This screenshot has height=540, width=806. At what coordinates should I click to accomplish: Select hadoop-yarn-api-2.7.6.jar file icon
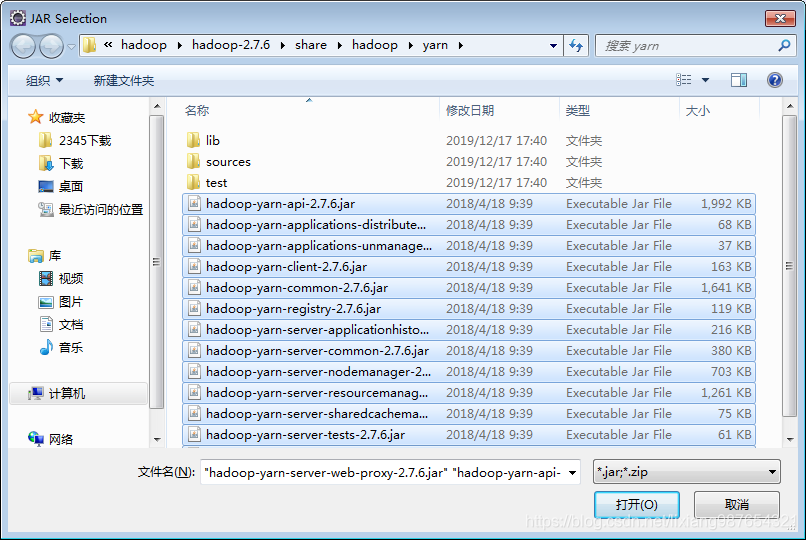click(x=194, y=203)
